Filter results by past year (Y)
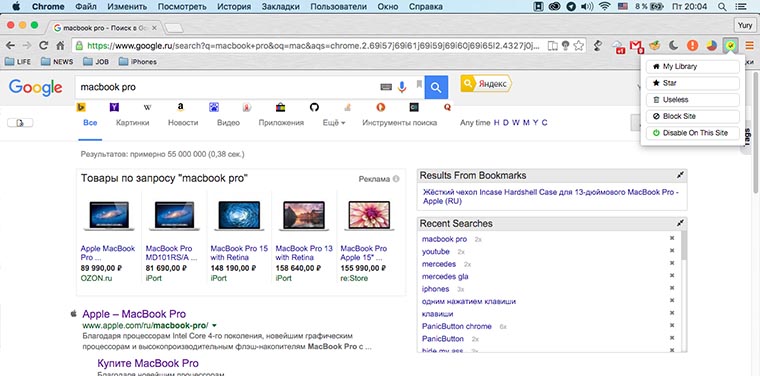This screenshot has height=376, width=760. point(535,123)
